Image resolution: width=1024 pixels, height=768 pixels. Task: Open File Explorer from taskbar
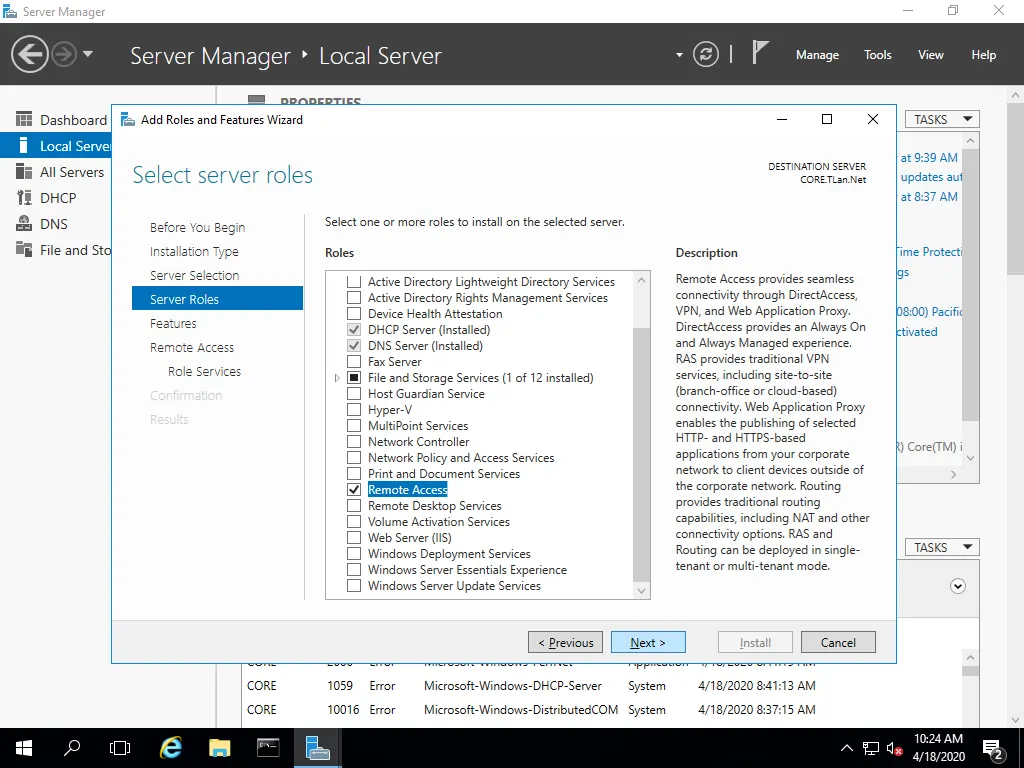220,748
